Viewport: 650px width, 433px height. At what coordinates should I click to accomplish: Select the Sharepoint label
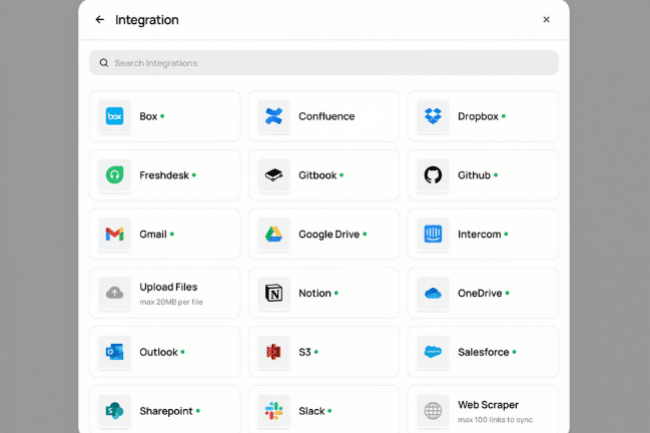[166, 411]
